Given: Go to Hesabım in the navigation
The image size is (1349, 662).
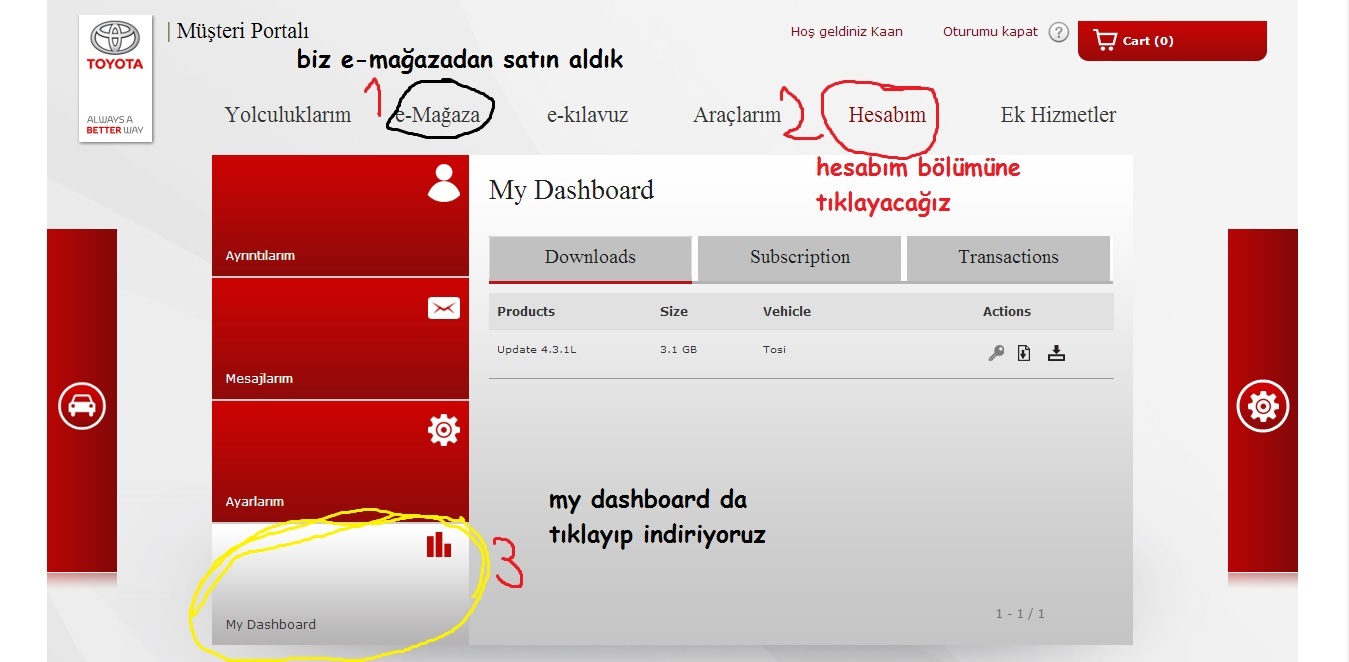Looking at the screenshot, I should tap(887, 115).
